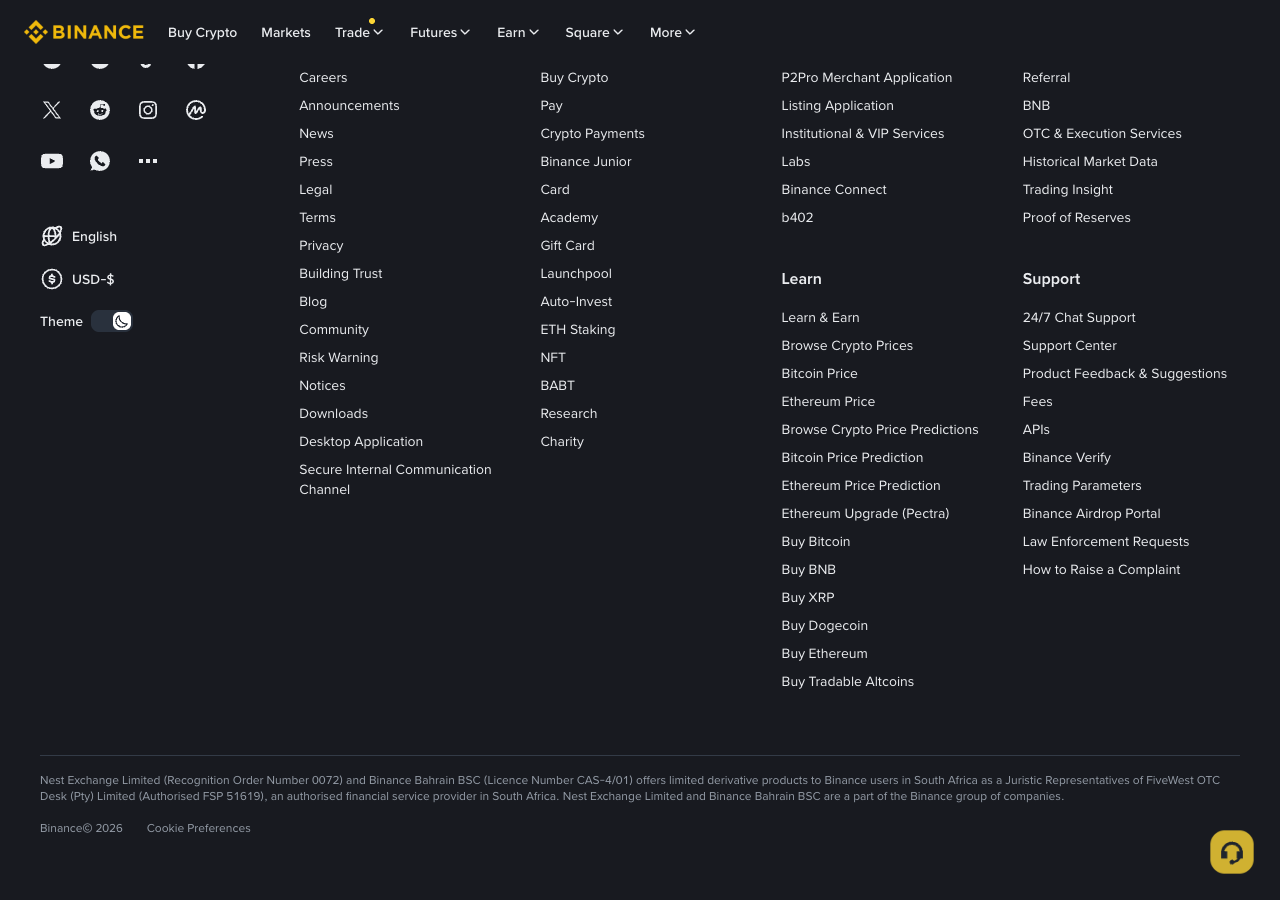Open the 24/7 Chat Support link

[x=1079, y=317]
